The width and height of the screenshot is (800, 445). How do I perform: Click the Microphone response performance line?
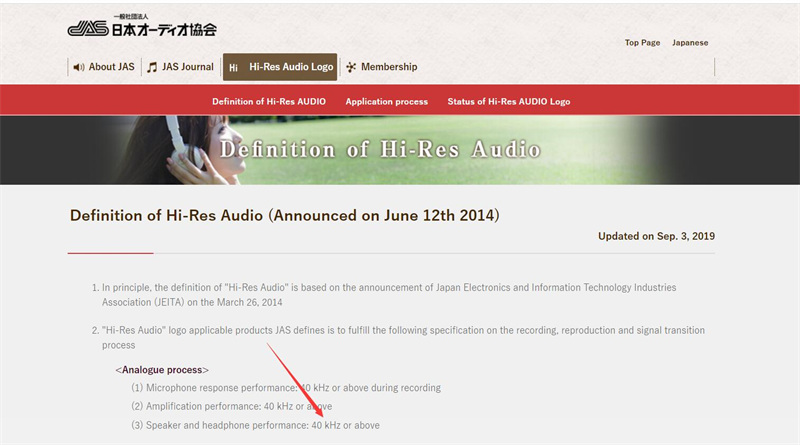coord(286,388)
